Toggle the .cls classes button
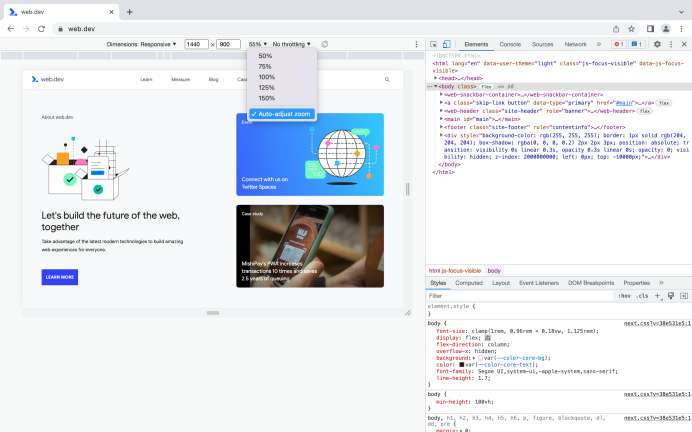 (x=643, y=296)
